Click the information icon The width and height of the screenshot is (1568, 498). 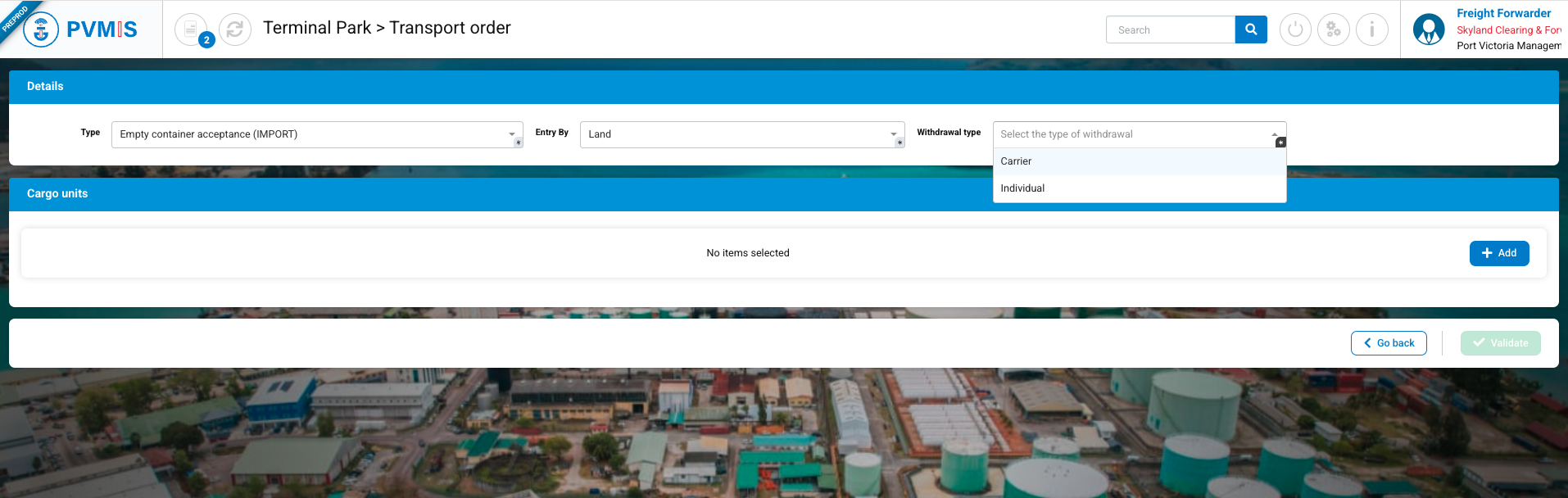pos(1372,30)
